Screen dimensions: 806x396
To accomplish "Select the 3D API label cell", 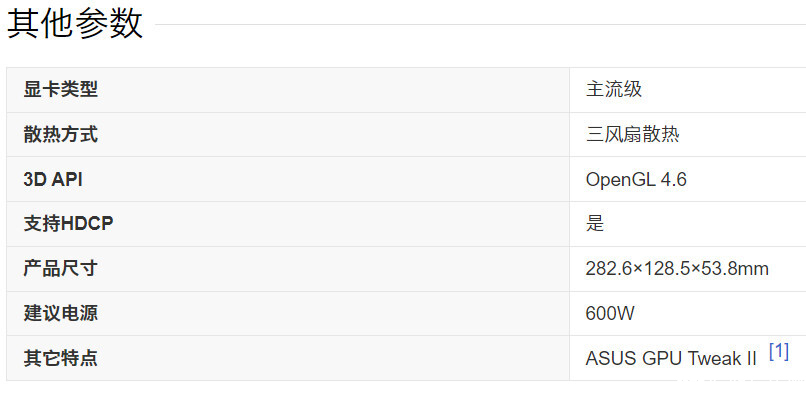I will pyautogui.click(x=288, y=179).
